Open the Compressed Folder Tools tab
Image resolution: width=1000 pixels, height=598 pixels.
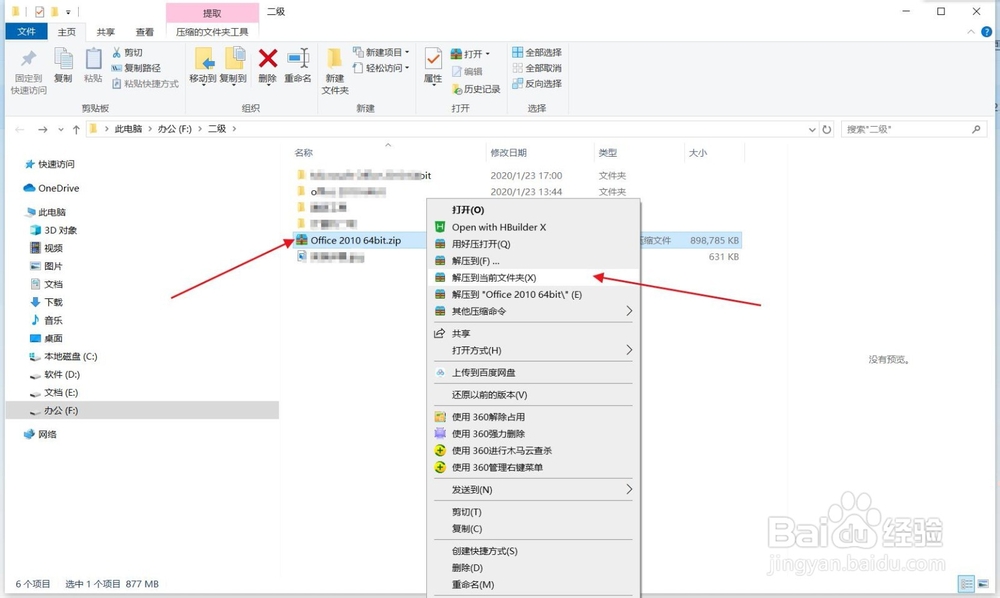pos(212,32)
